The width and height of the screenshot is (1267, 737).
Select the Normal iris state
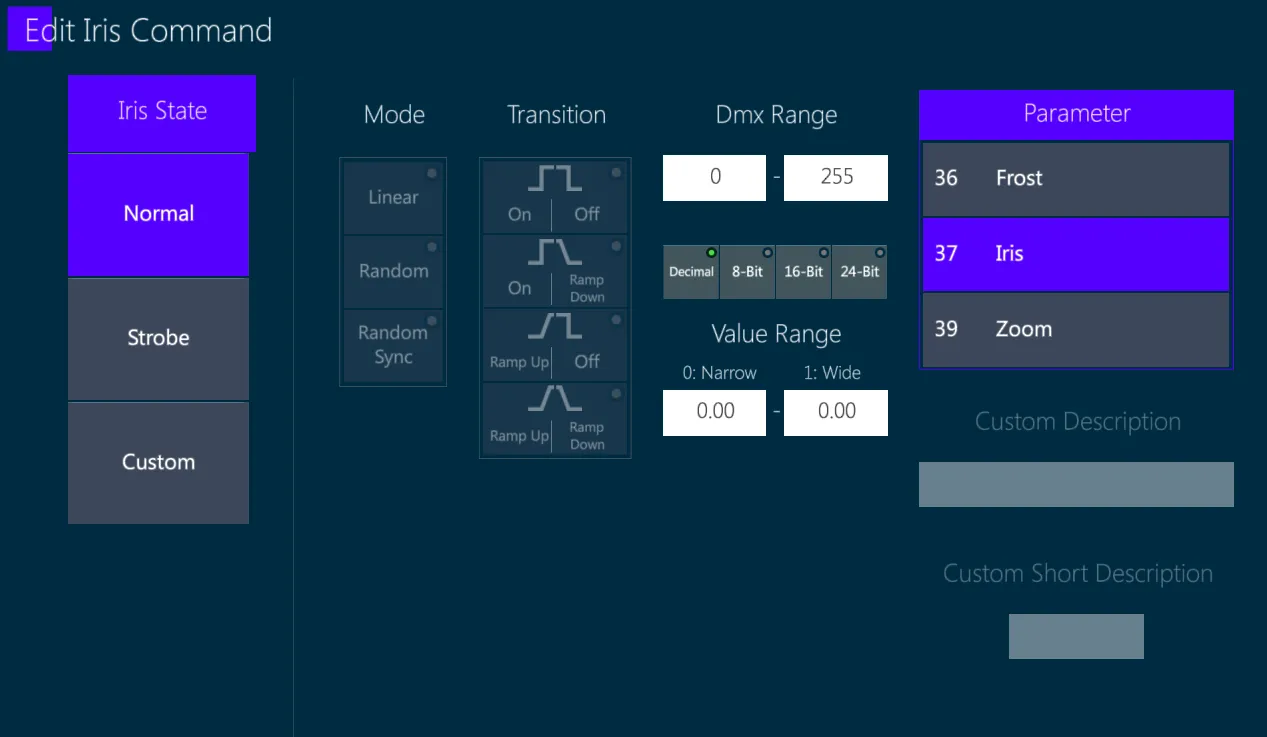pos(158,214)
